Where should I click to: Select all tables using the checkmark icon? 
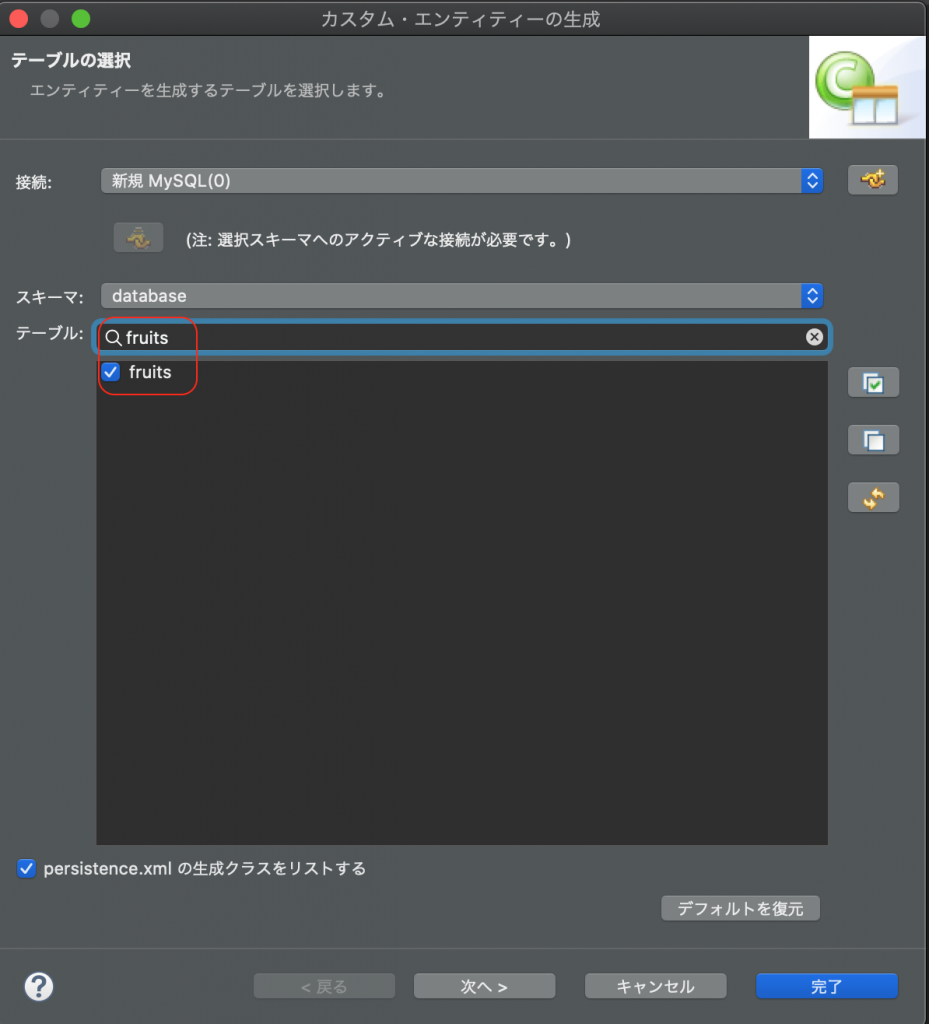click(872, 382)
